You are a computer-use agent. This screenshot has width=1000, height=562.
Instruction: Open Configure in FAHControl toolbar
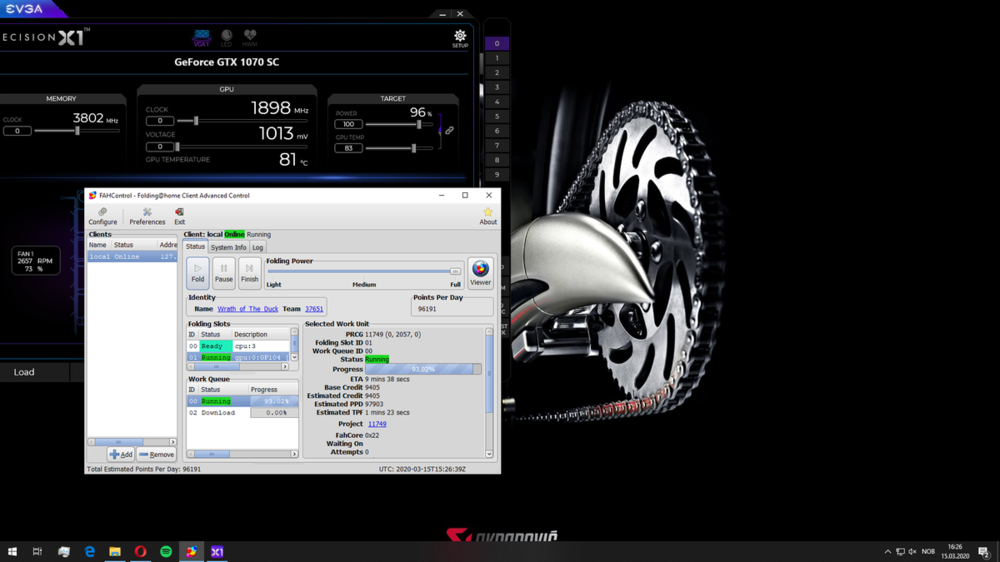click(103, 216)
